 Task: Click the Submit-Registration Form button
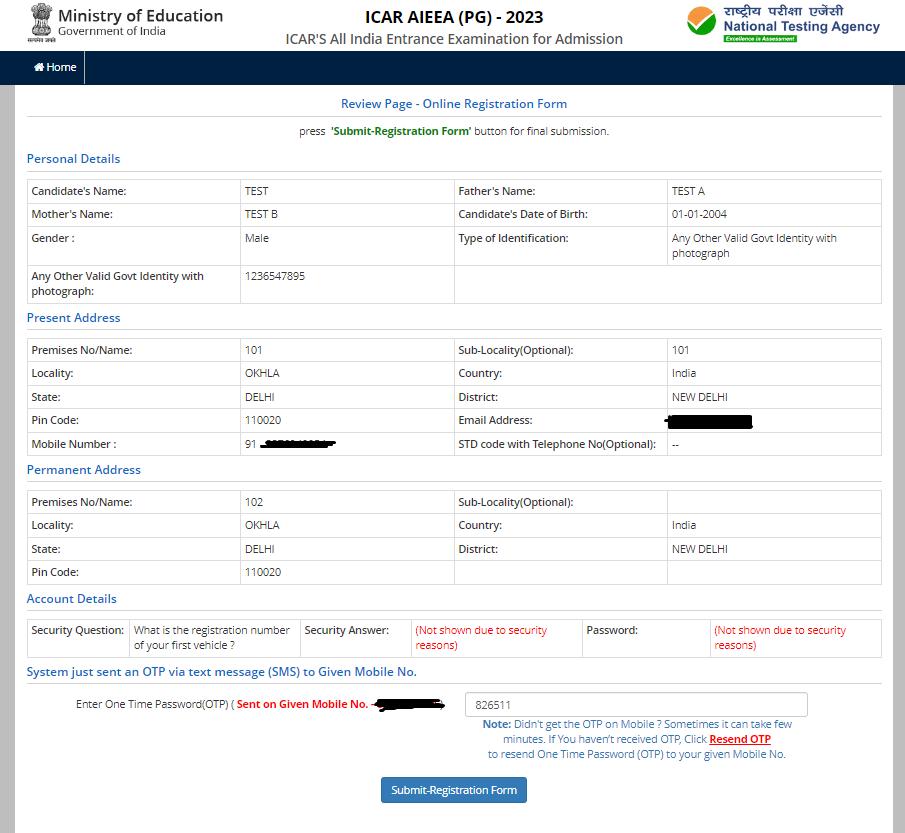pos(454,790)
